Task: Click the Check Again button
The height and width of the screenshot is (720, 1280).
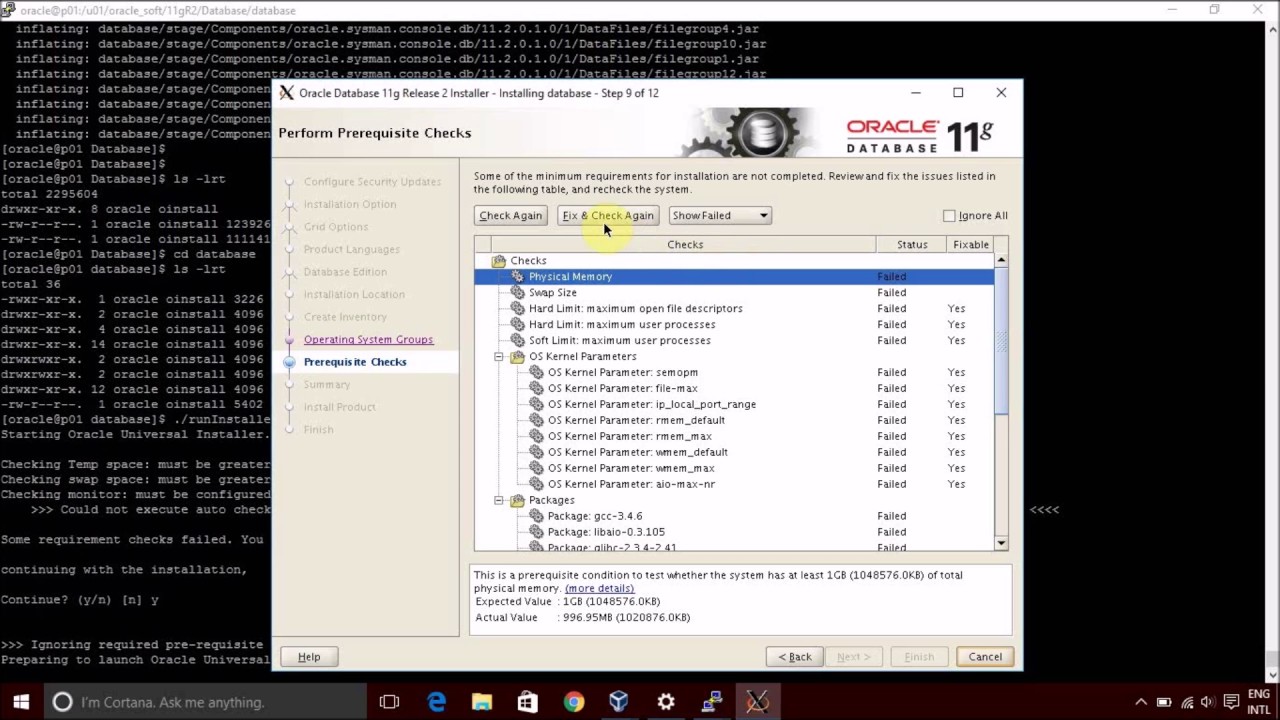Action: tap(510, 215)
